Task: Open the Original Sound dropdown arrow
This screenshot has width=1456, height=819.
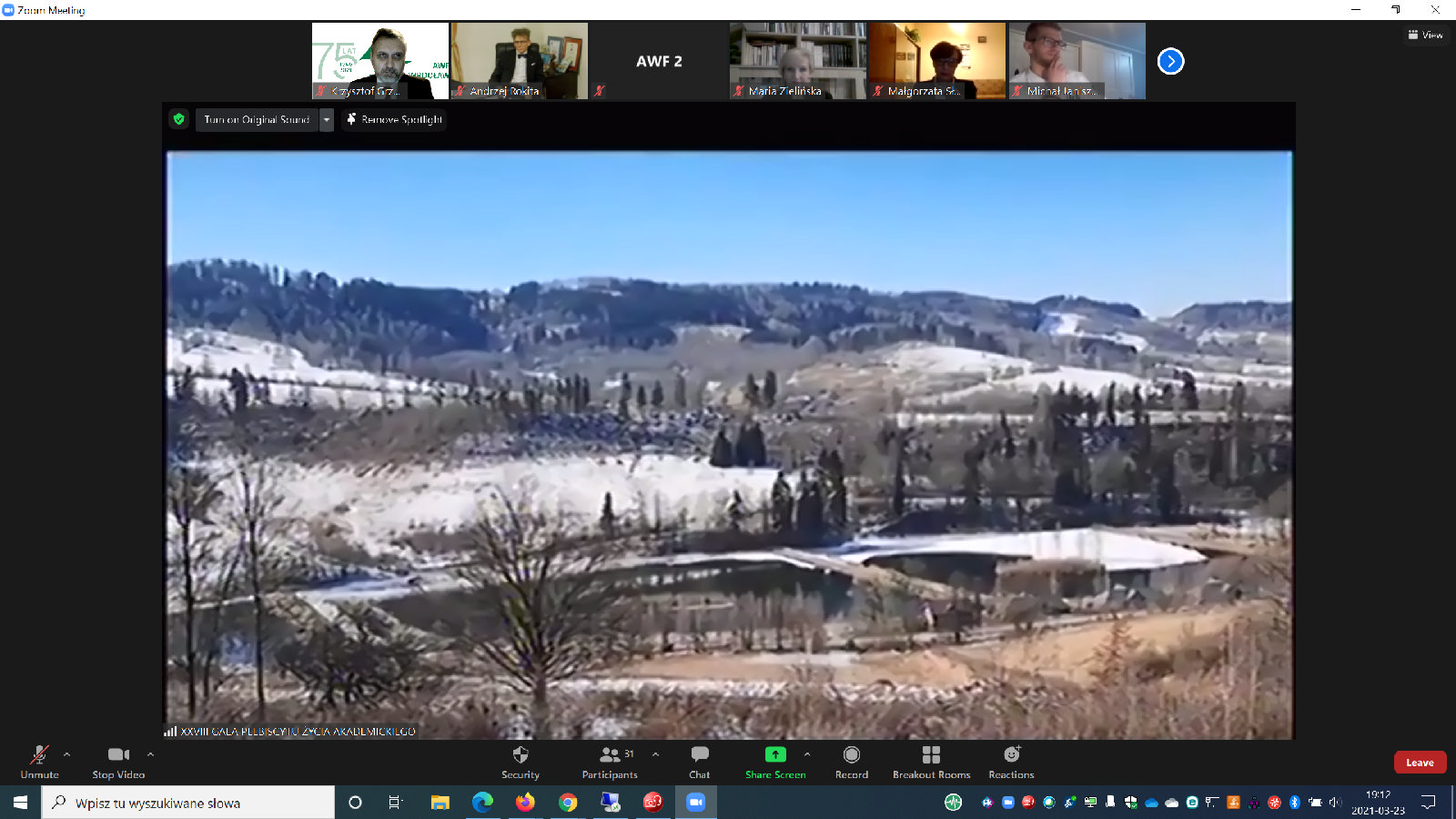Action: (327, 119)
